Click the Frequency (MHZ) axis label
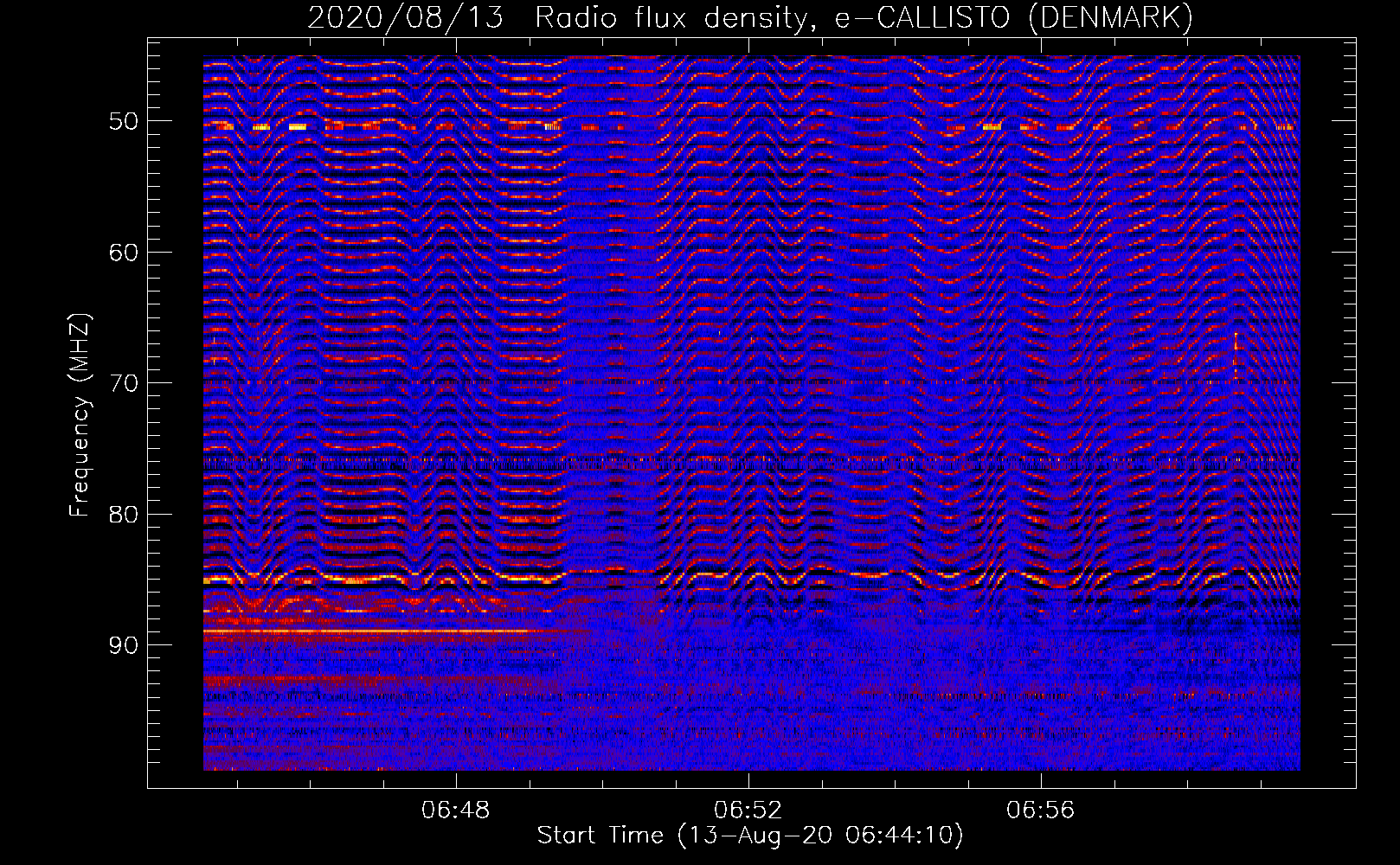 80,415
